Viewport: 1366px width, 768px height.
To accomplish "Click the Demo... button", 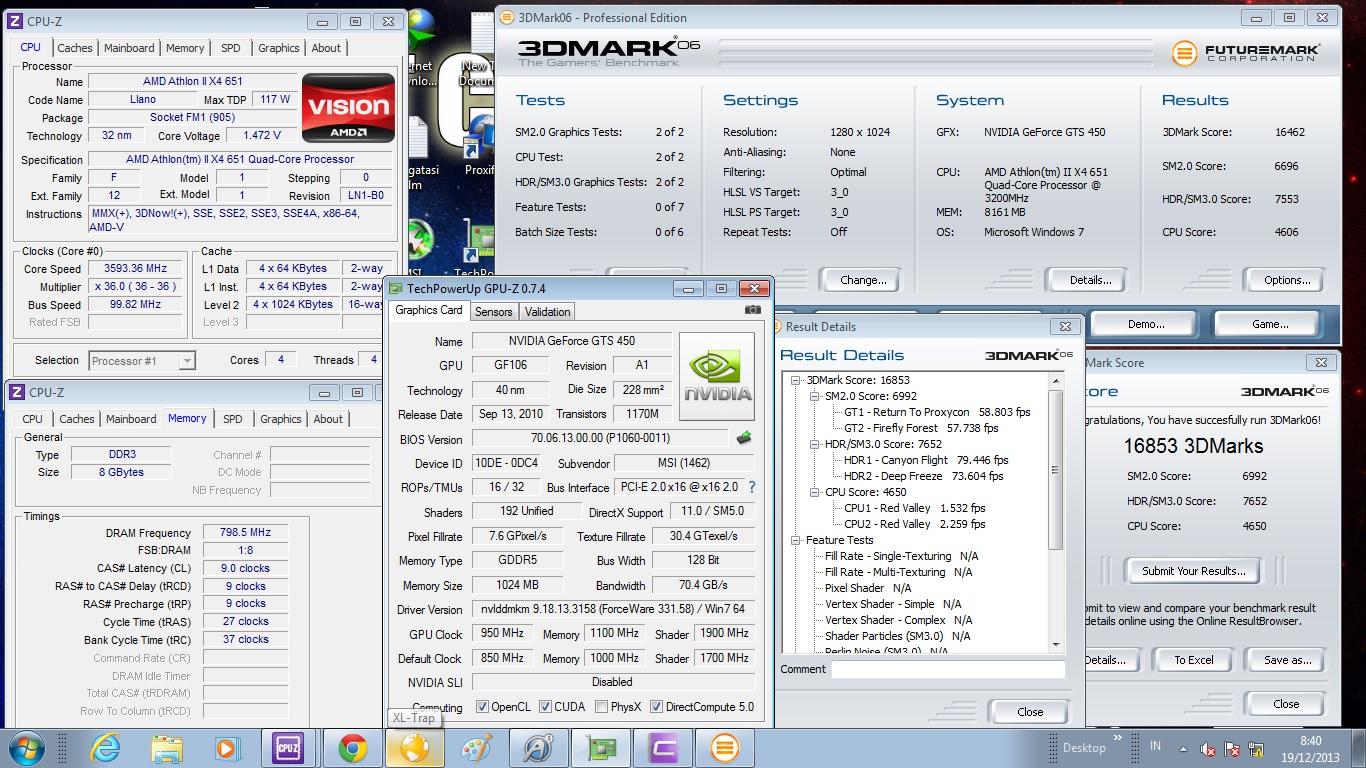I will pyautogui.click(x=1146, y=324).
